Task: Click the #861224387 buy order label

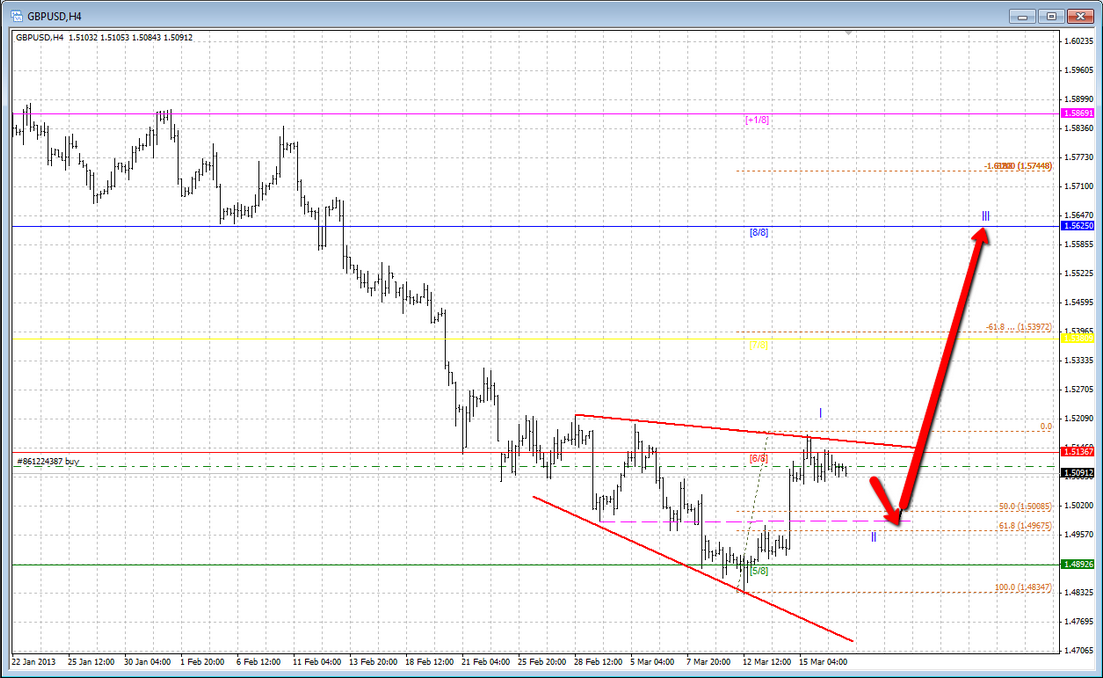Action: pos(47,462)
